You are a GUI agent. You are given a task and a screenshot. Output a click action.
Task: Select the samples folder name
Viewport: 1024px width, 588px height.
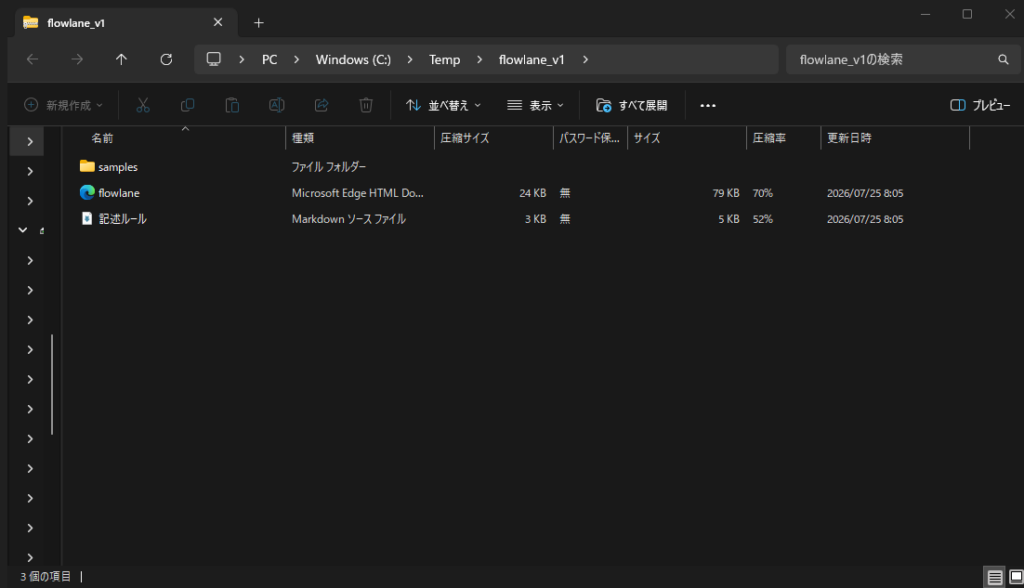point(118,167)
